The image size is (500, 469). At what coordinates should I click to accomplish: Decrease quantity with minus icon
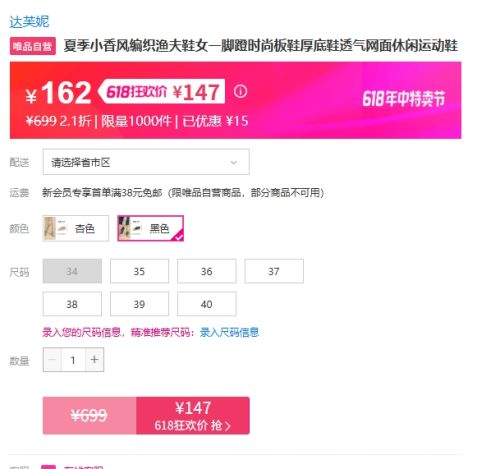click(52, 360)
